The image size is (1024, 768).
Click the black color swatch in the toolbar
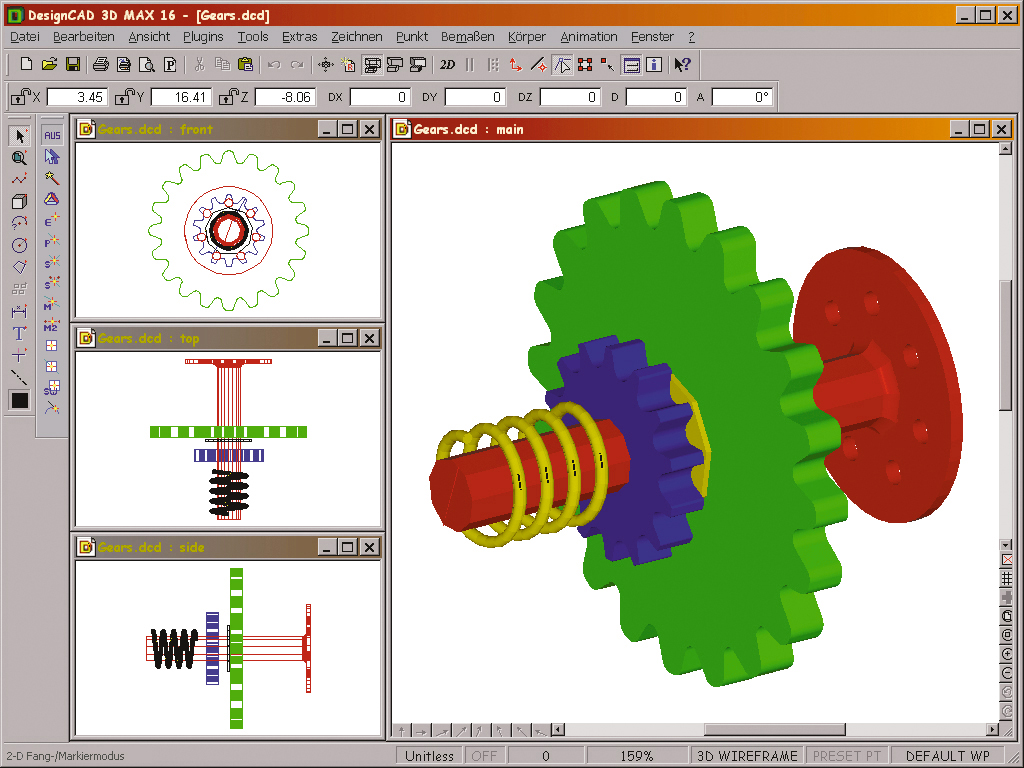point(18,400)
